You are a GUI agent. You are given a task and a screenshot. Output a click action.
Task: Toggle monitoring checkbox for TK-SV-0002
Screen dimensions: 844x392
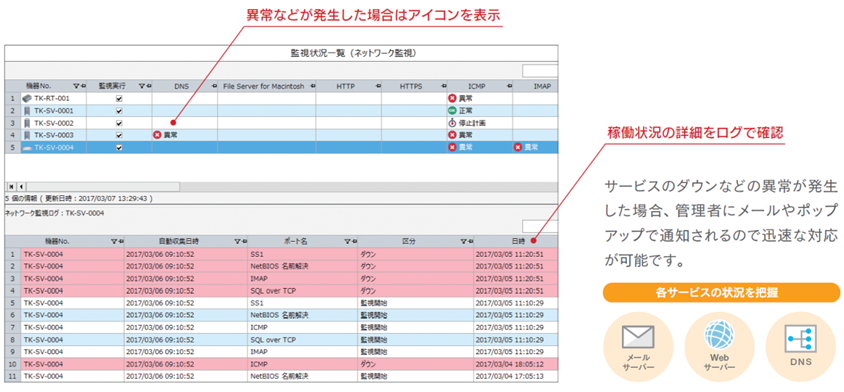(x=119, y=123)
